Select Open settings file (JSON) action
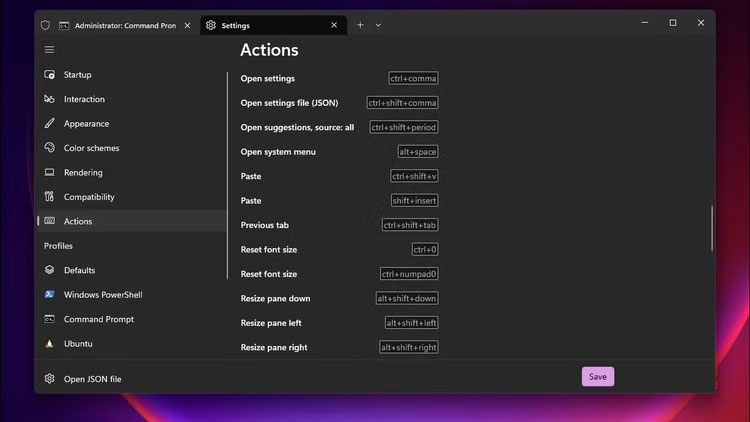 coord(339,103)
